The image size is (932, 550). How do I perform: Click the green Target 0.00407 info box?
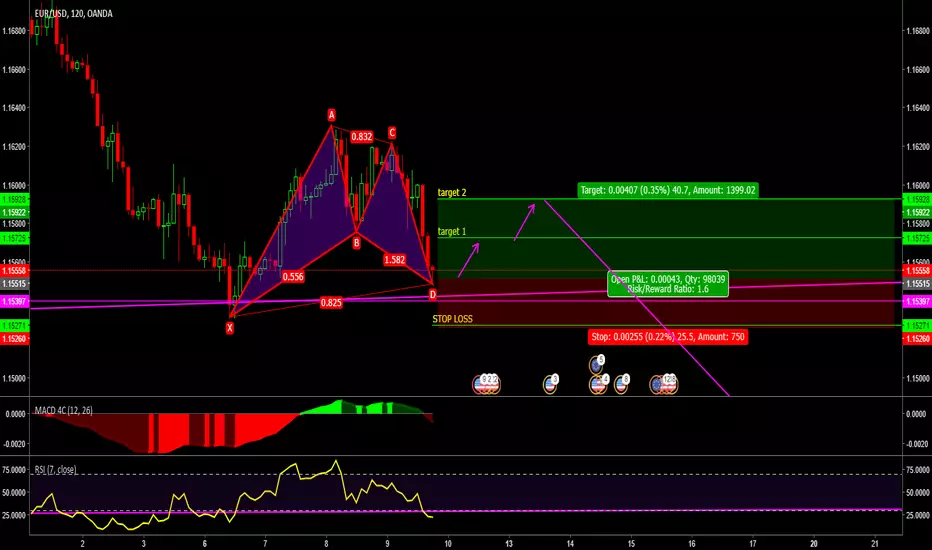click(668, 190)
